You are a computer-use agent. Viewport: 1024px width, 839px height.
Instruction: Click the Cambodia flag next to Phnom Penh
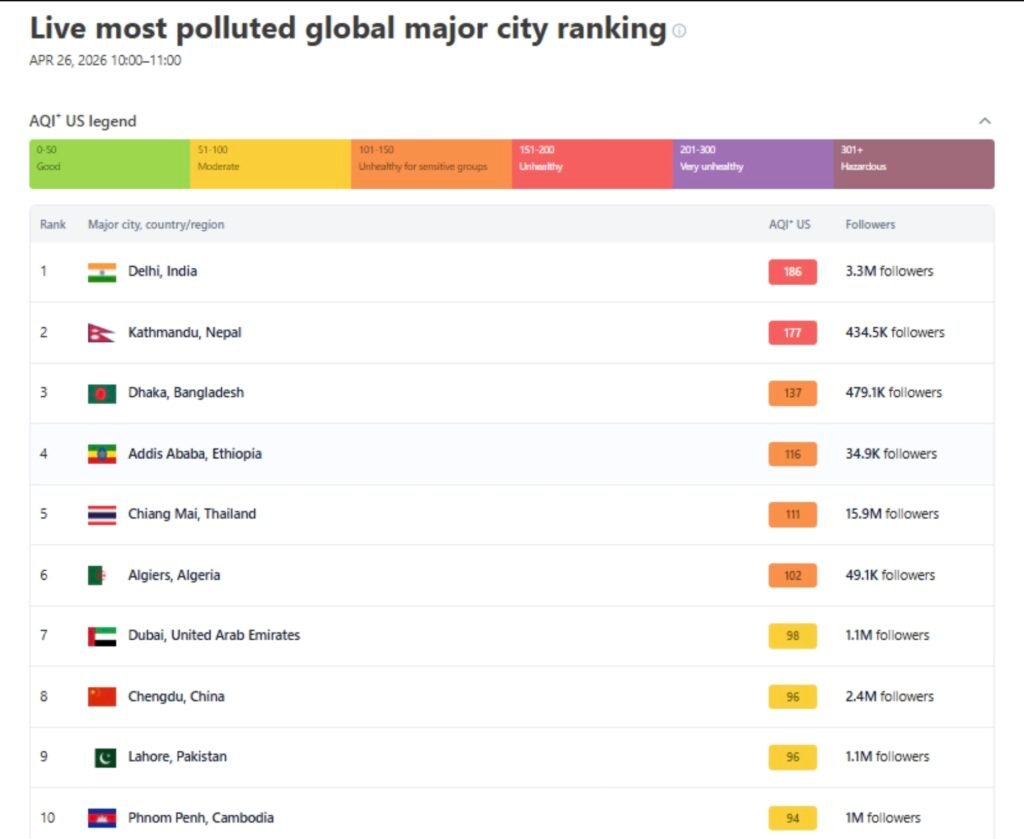click(x=101, y=817)
